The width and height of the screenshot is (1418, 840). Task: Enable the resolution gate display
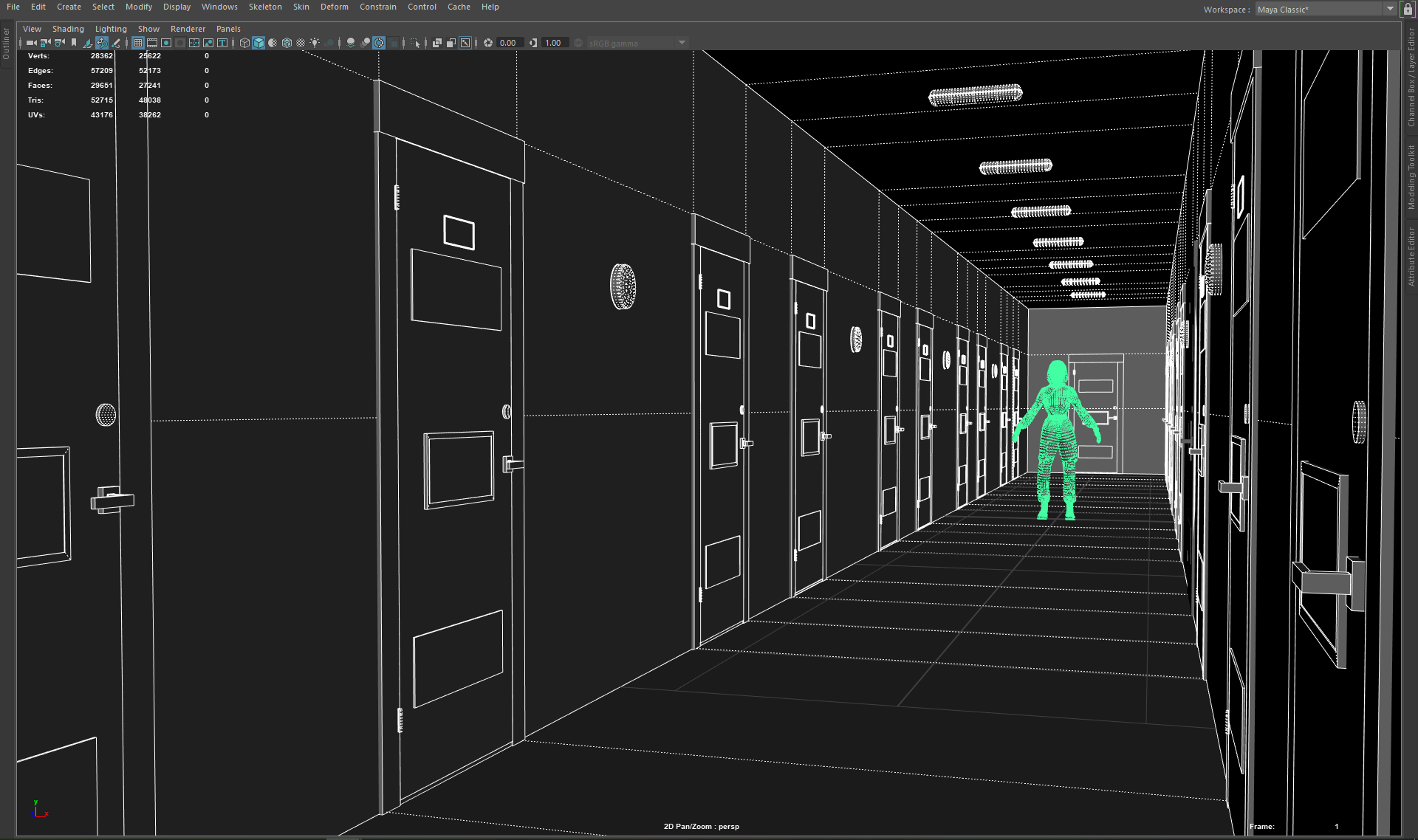(166, 43)
